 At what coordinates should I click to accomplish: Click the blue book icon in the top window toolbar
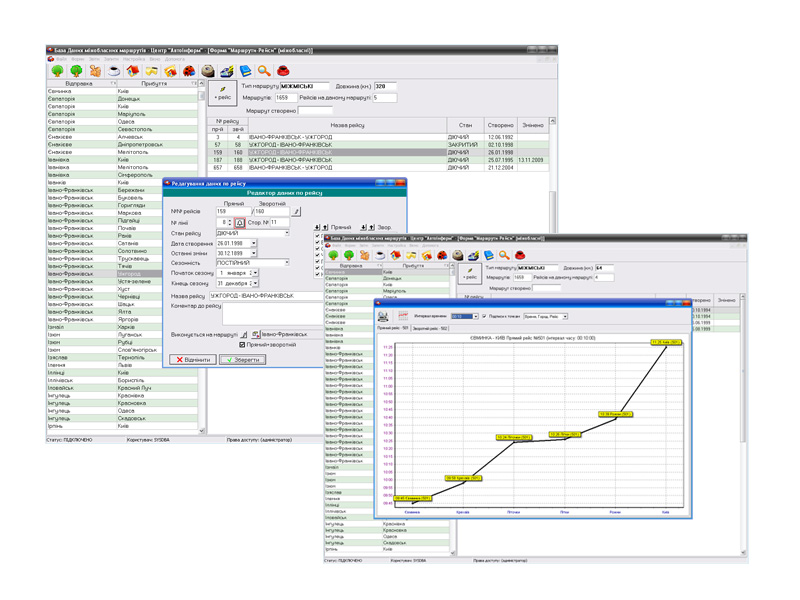point(245,71)
